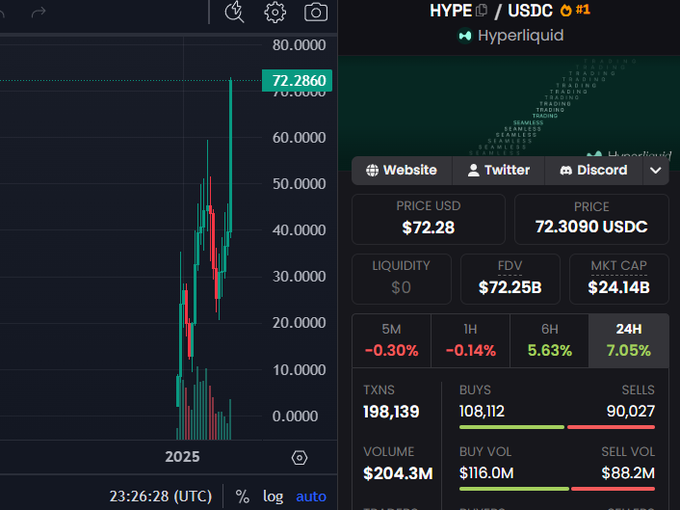Open the Twitter link

pyautogui.click(x=498, y=170)
